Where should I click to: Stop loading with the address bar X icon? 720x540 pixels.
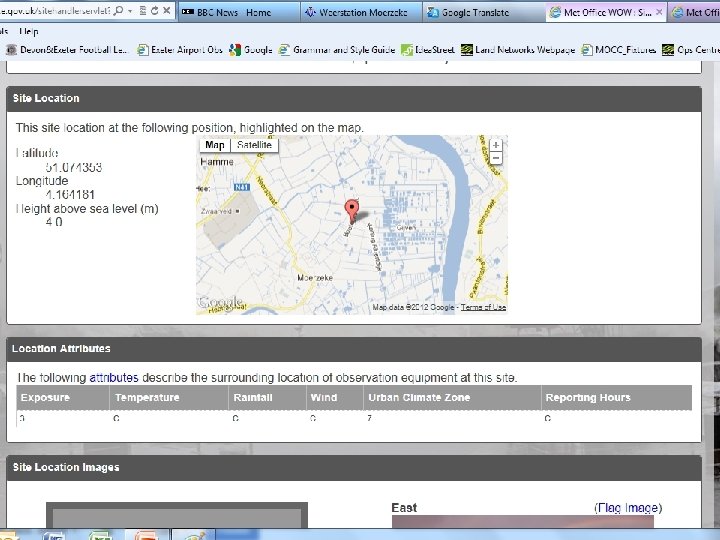click(x=166, y=11)
